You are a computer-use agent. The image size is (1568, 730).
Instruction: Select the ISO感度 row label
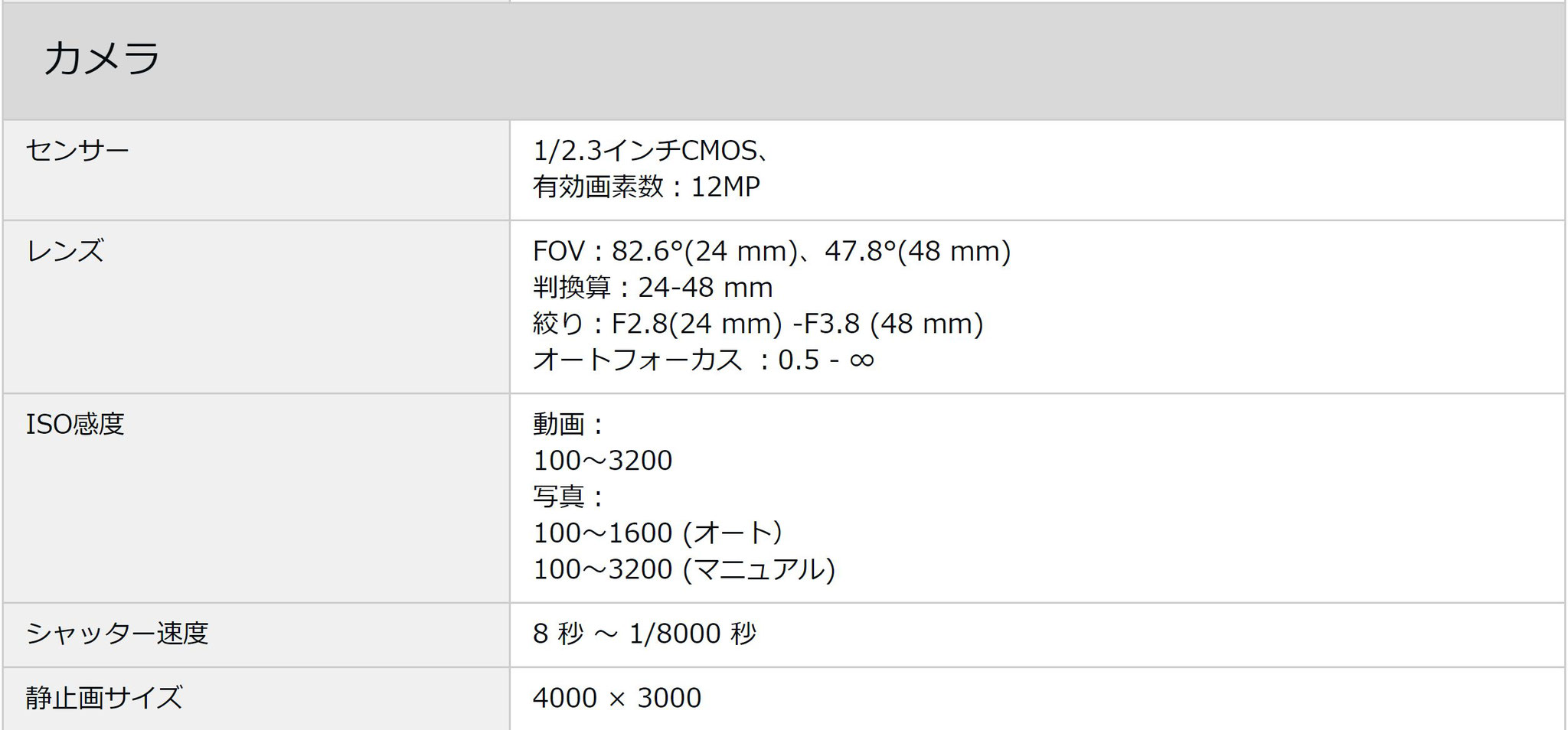click(x=75, y=424)
